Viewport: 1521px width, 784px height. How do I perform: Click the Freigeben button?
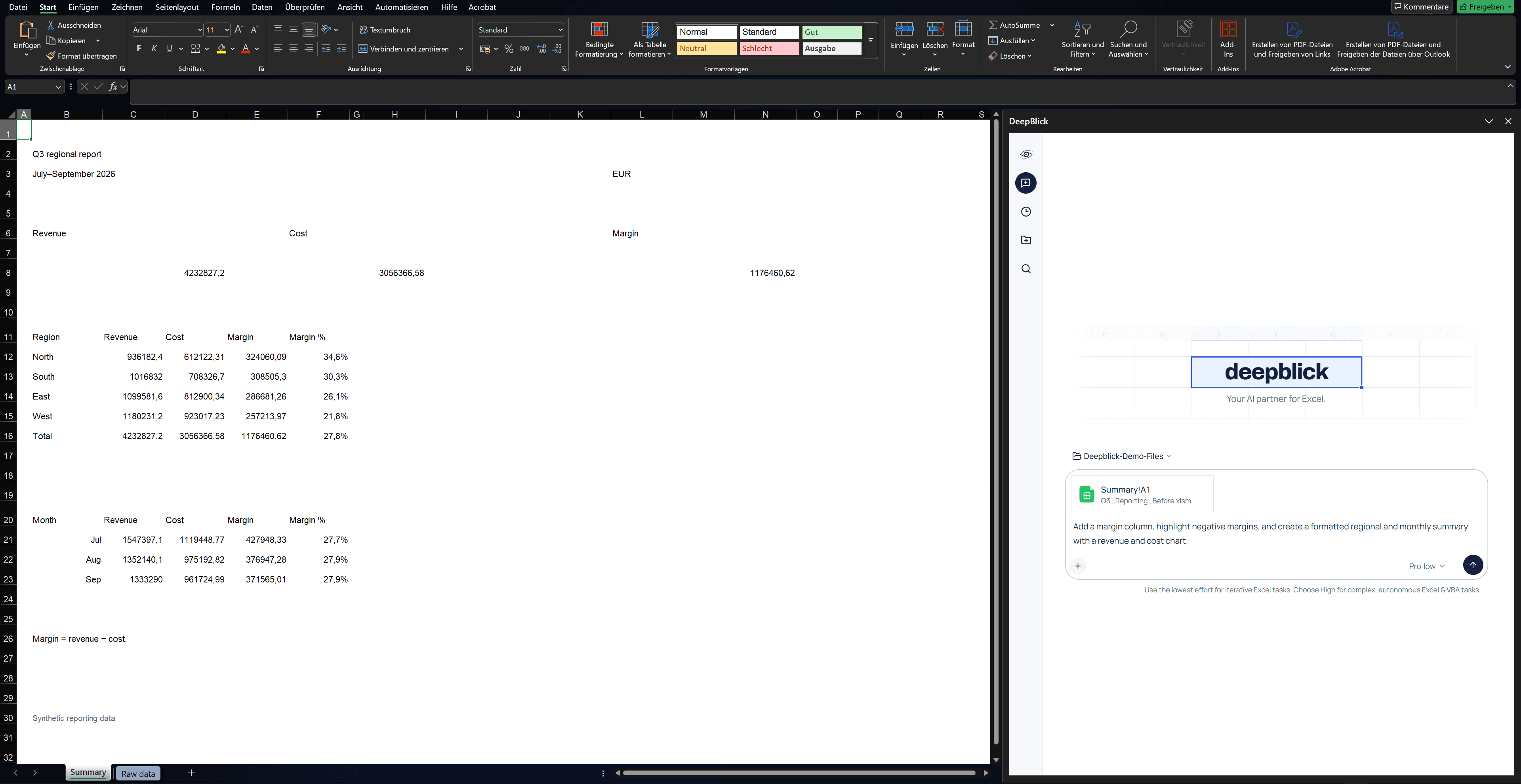coord(1485,7)
